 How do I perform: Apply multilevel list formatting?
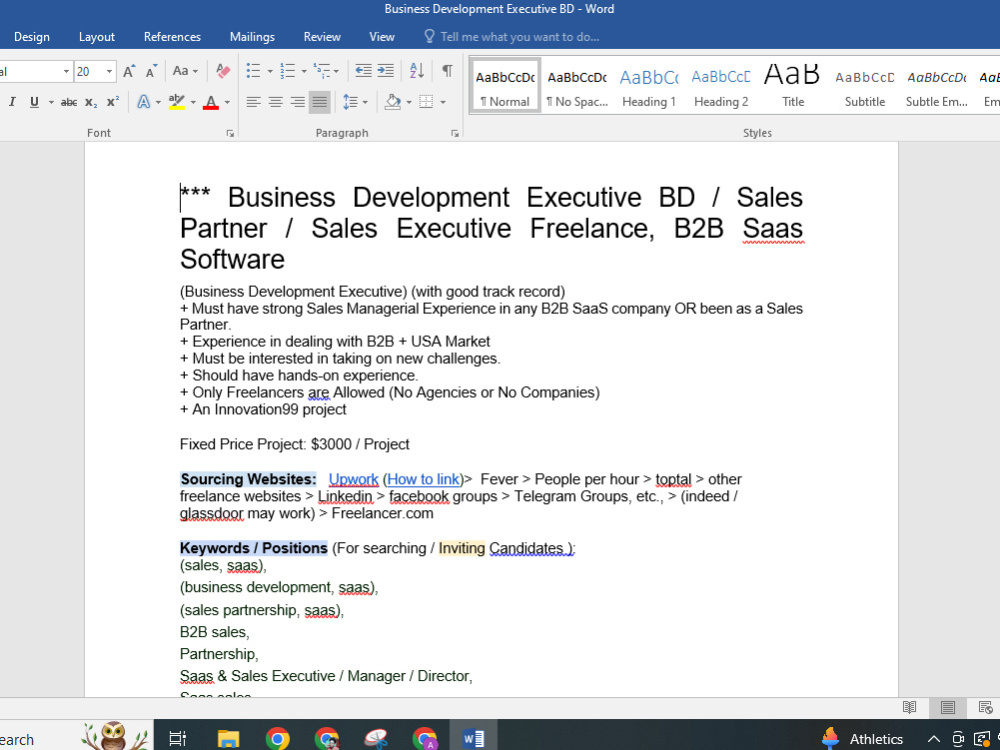323,71
